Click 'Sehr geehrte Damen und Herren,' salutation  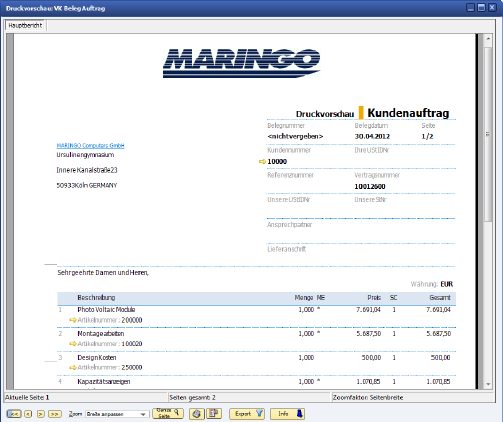point(103,273)
